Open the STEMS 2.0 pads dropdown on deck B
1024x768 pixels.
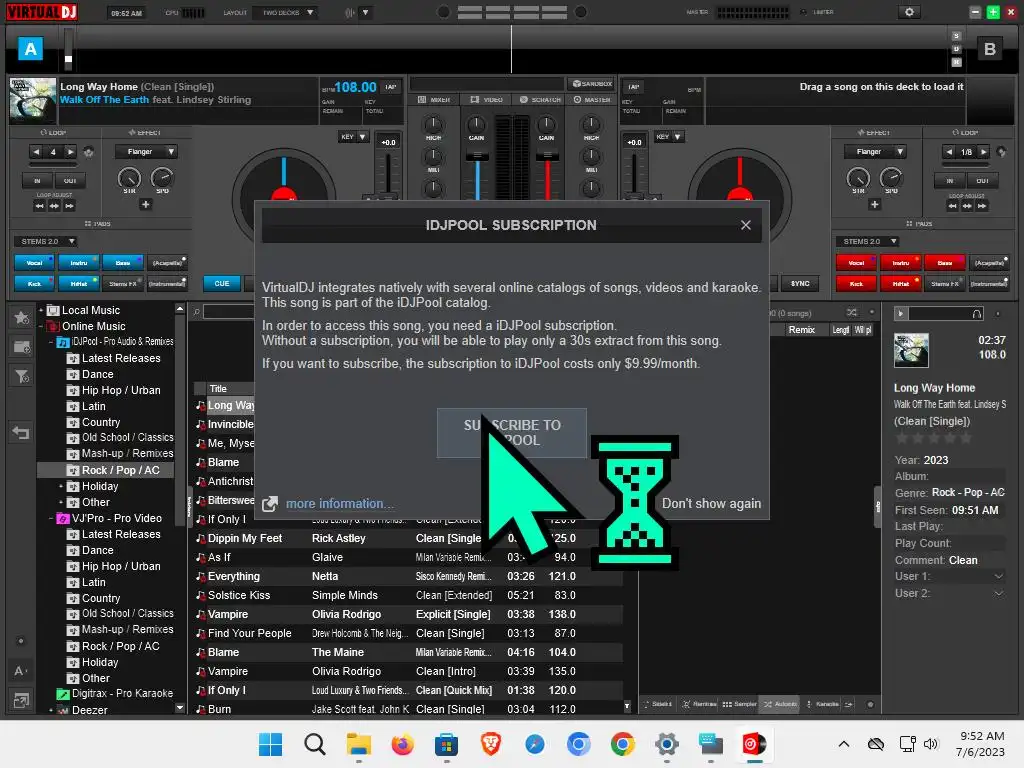point(867,242)
